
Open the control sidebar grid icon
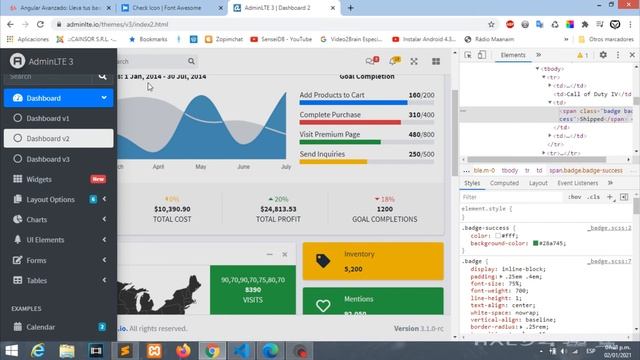coord(436,61)
